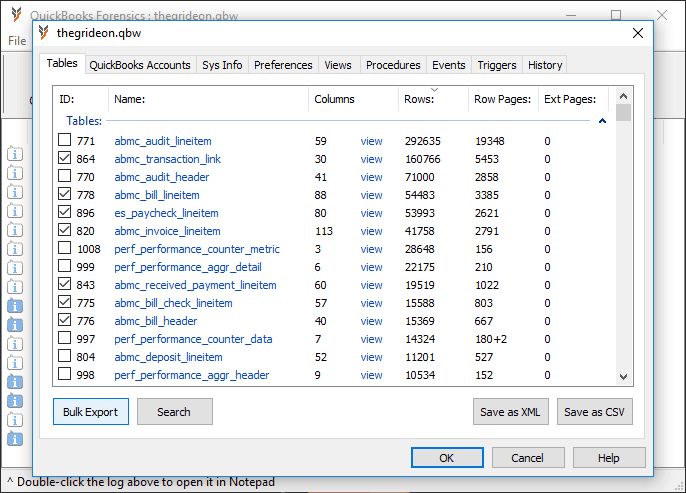Open the File menu in main window
Screen dimensions: 686x493
(x=17, y=41)
